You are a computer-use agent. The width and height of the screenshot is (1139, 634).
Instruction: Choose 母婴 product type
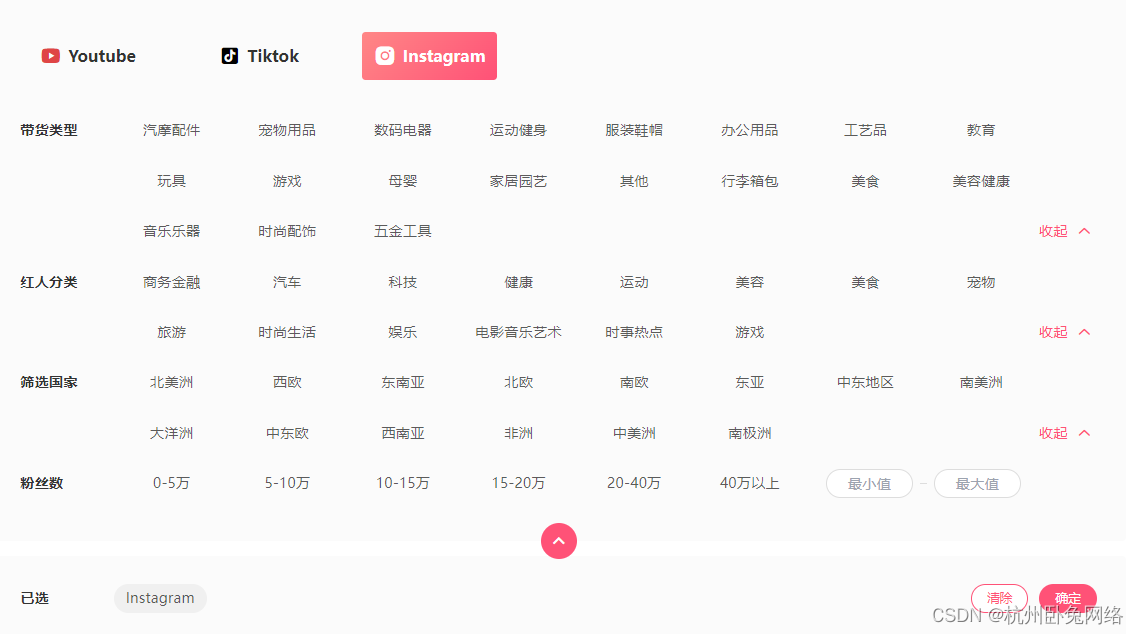click(402, 181)
